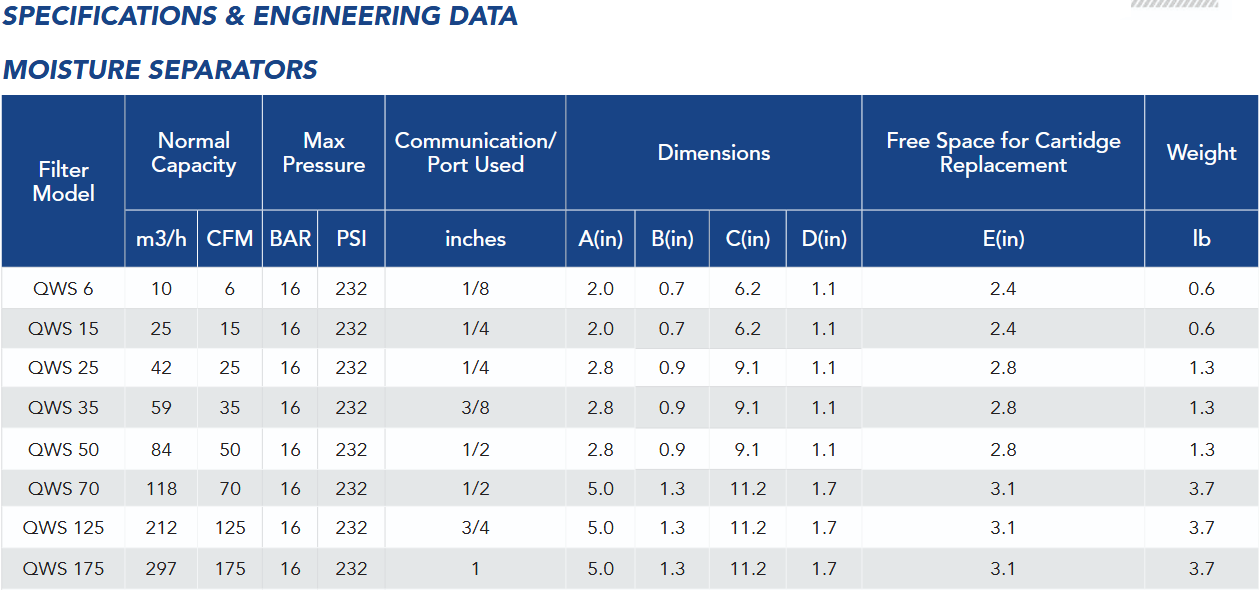Select the QWS 125 model cell
1259x590 pixels.
(63, 528)
